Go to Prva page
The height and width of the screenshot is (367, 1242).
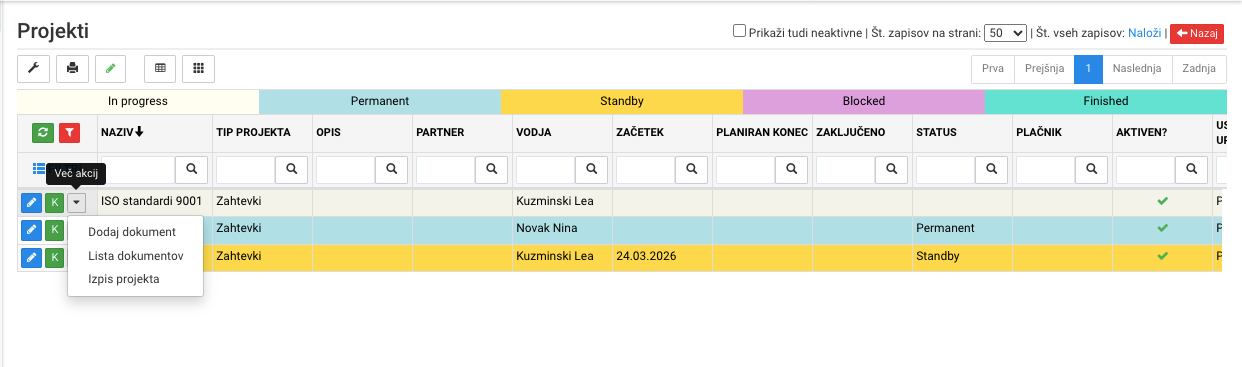pyautogui.click(x=992, y=69)
